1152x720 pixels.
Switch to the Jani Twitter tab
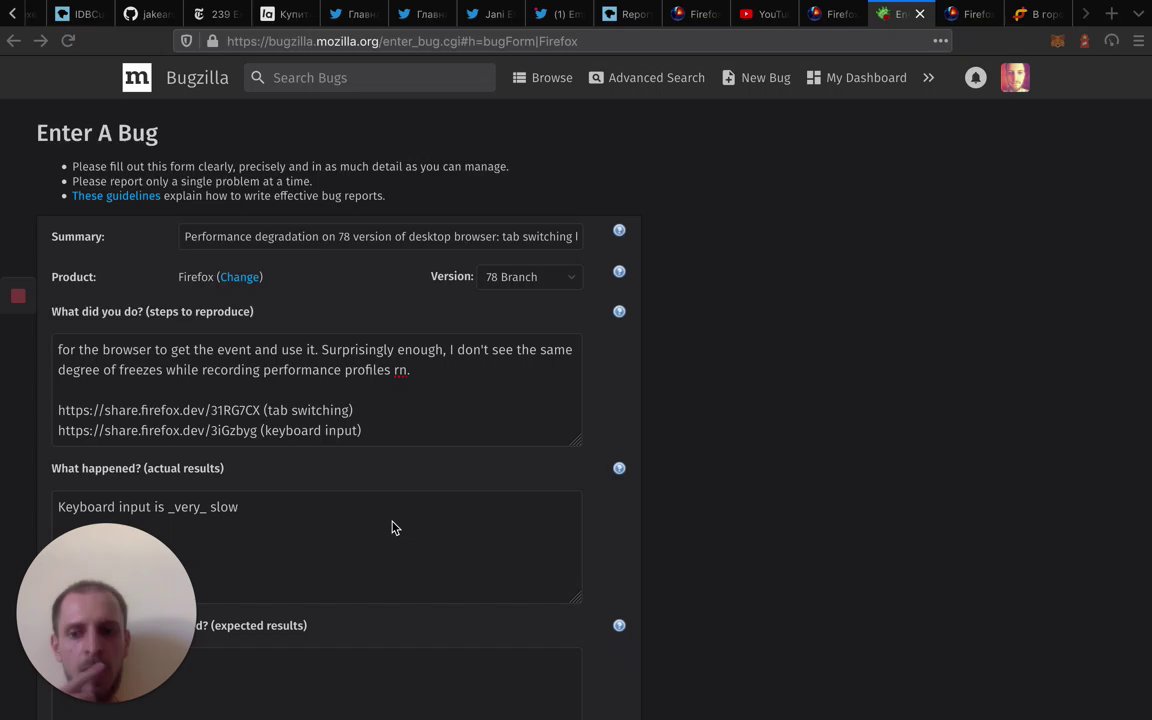point(490,14)
